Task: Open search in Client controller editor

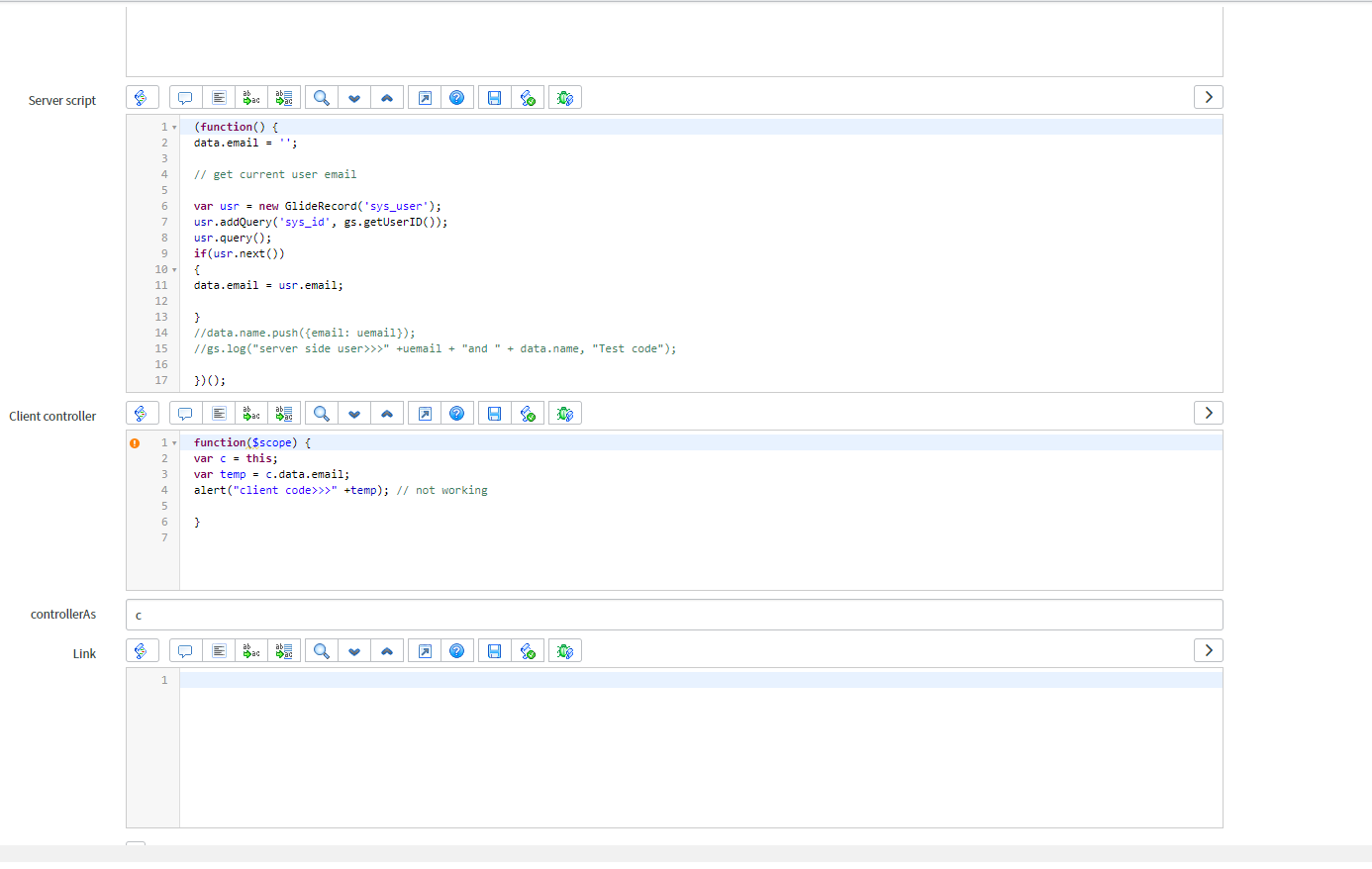Action: click(322, 414)
